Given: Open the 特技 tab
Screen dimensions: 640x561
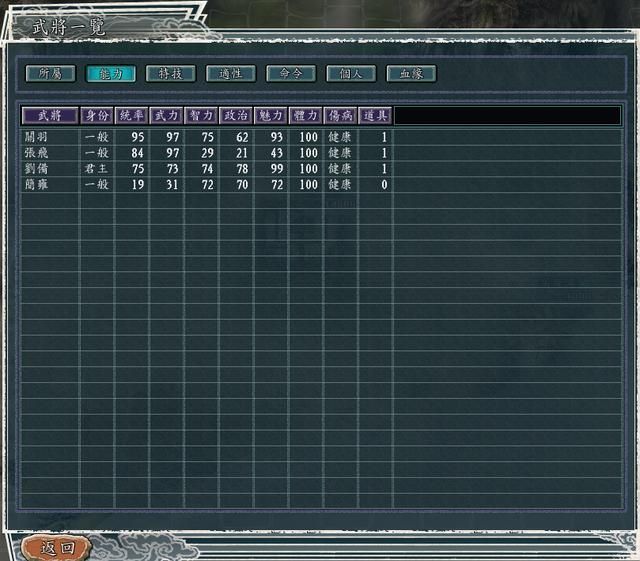Looking at the screenshot, I should tap(170, 74).
